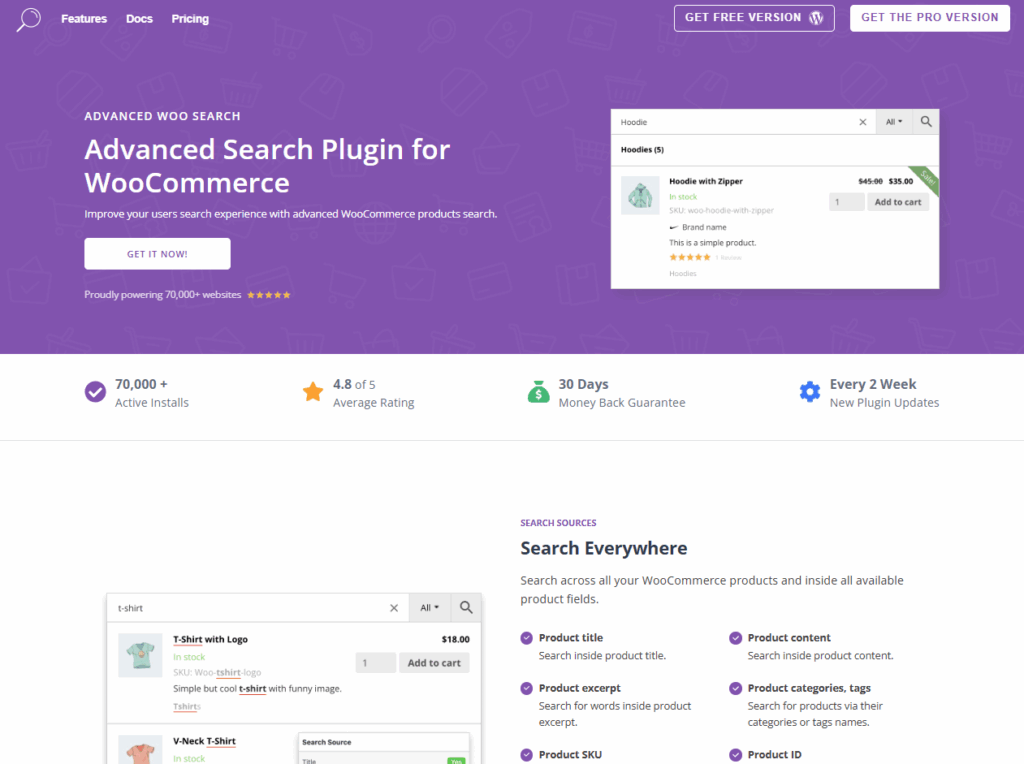Select the search icon in the Hoodie demo
This screenshot has width=1024, height=764.
[925, 121]
